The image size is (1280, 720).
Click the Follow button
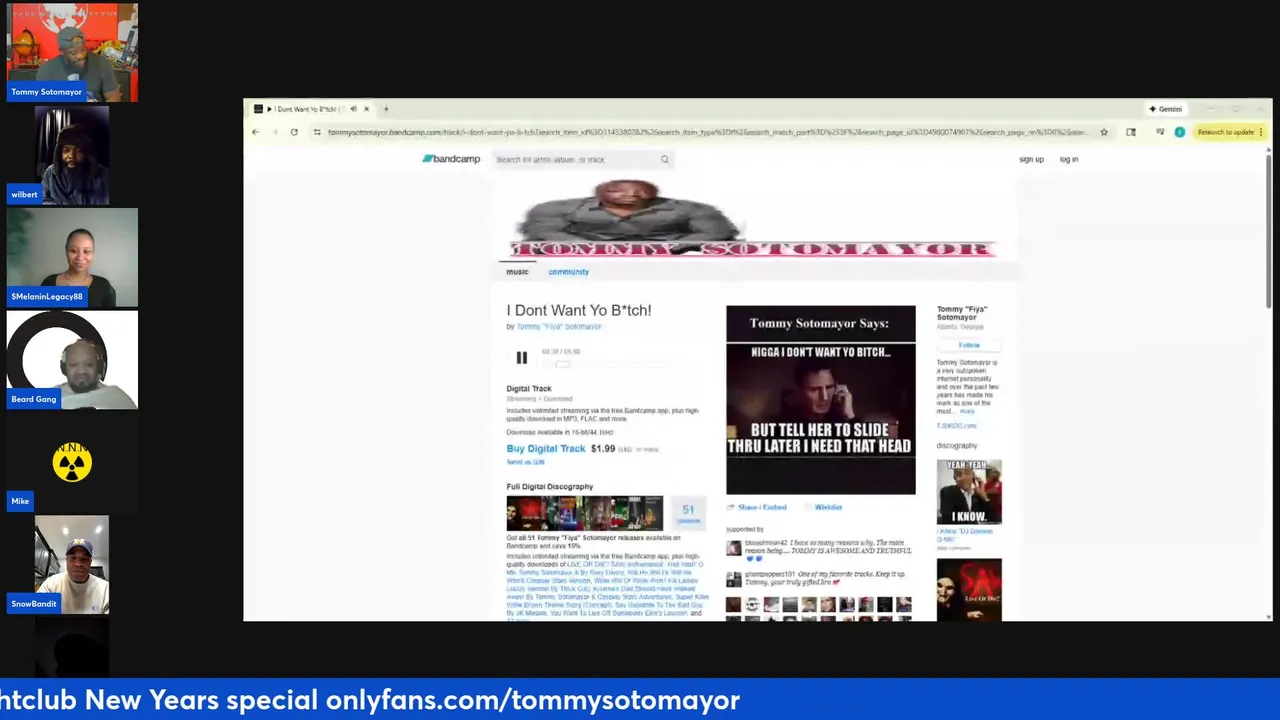tap(969, 345)
